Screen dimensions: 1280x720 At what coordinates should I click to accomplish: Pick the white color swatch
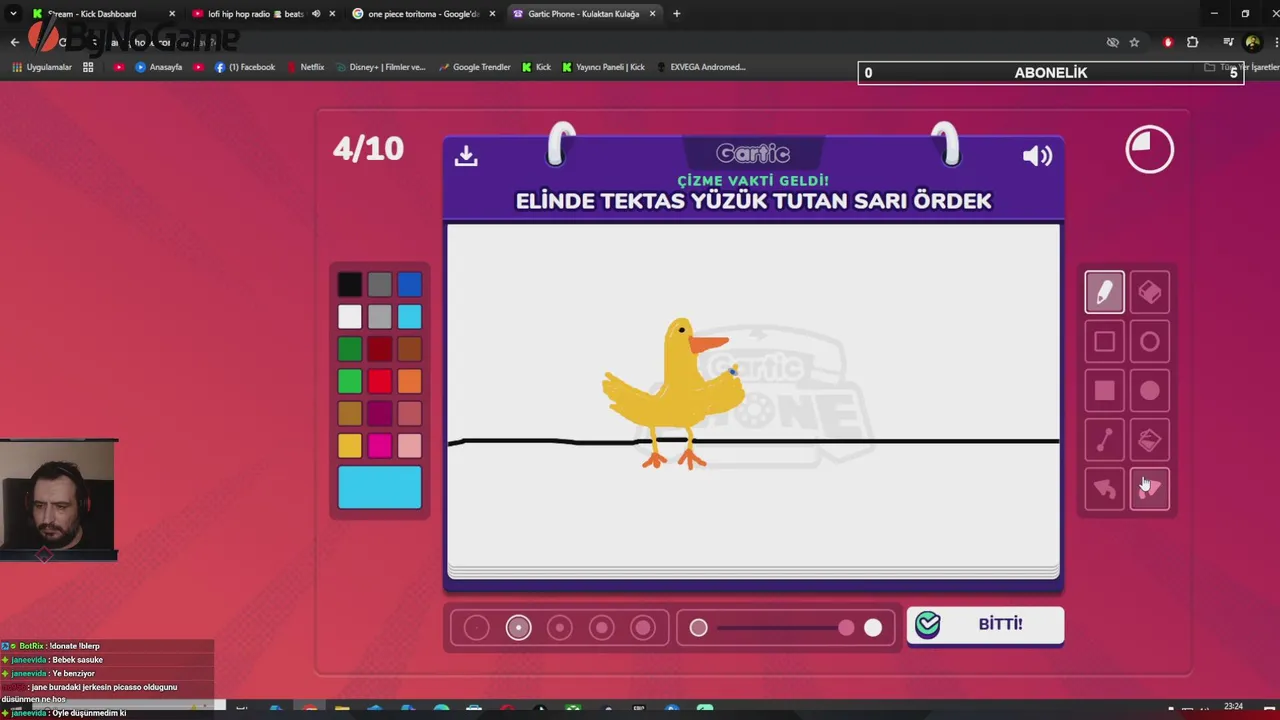tap(349, 317)
